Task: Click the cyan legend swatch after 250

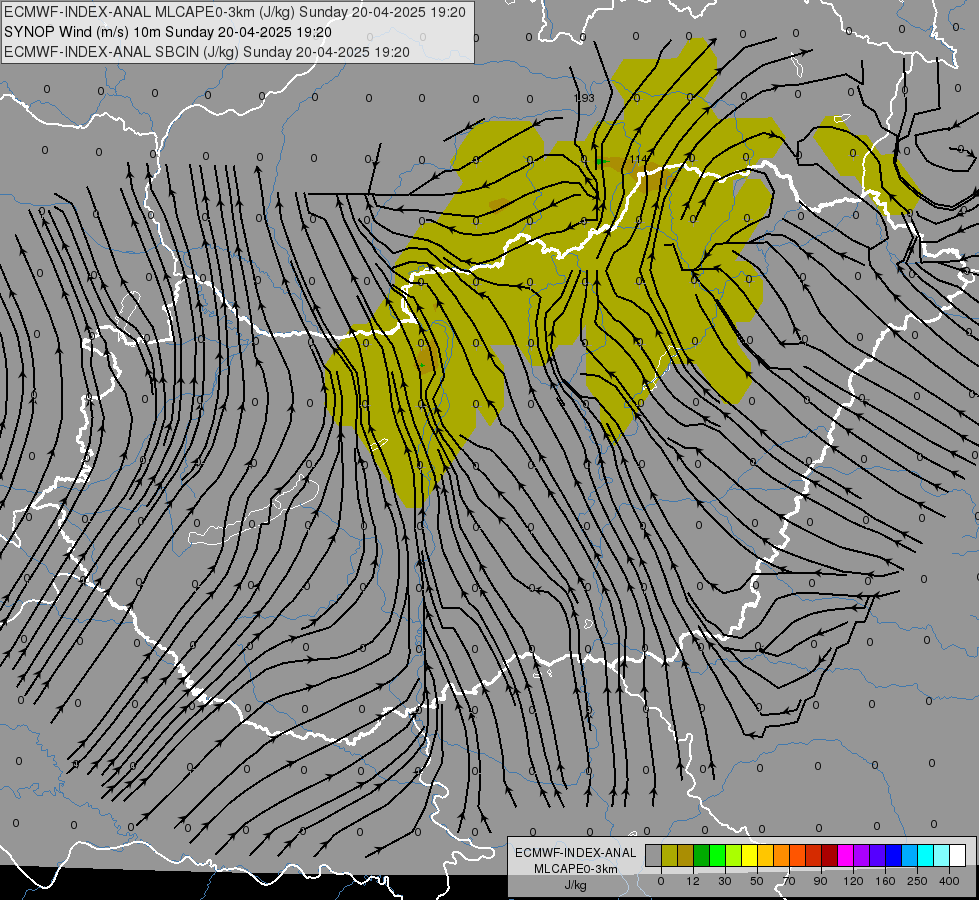Action: (x=926, y=855)
